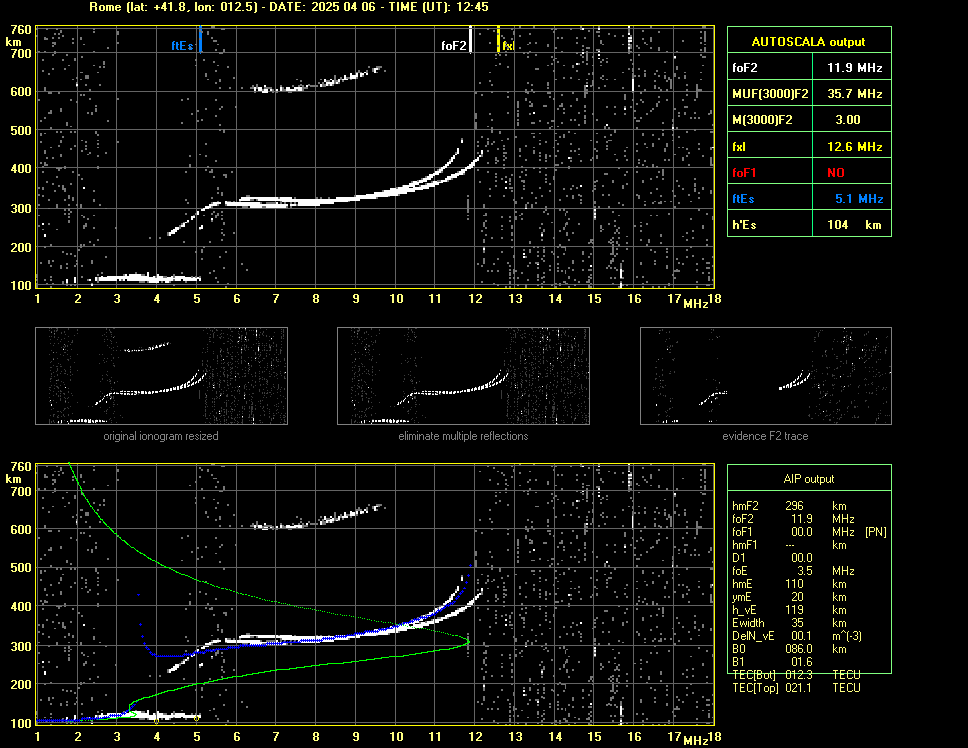Click the '104 km' value cell

click(854, 225)
